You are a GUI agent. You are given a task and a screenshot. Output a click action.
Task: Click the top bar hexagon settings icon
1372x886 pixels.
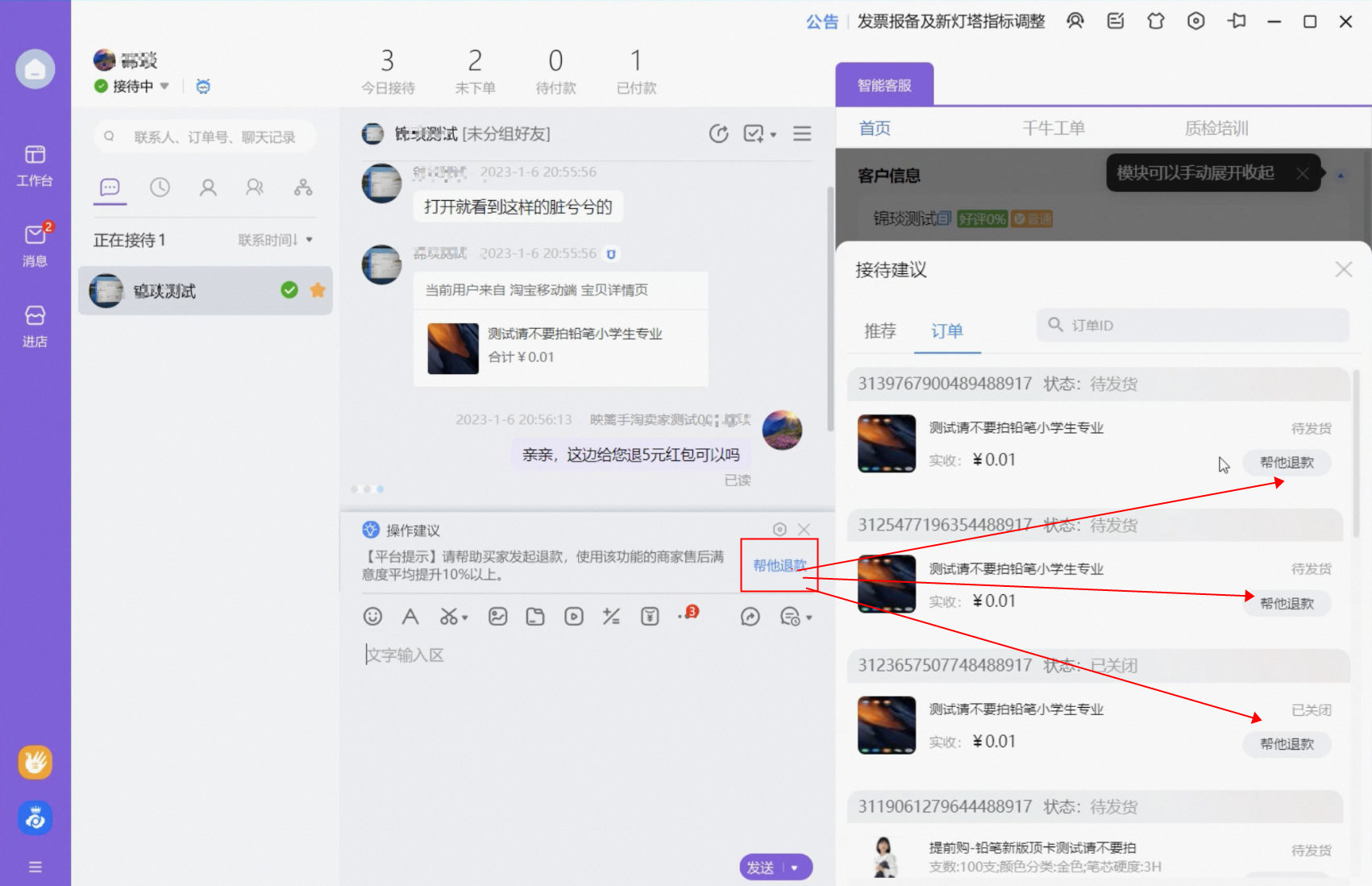[1196, 21]
